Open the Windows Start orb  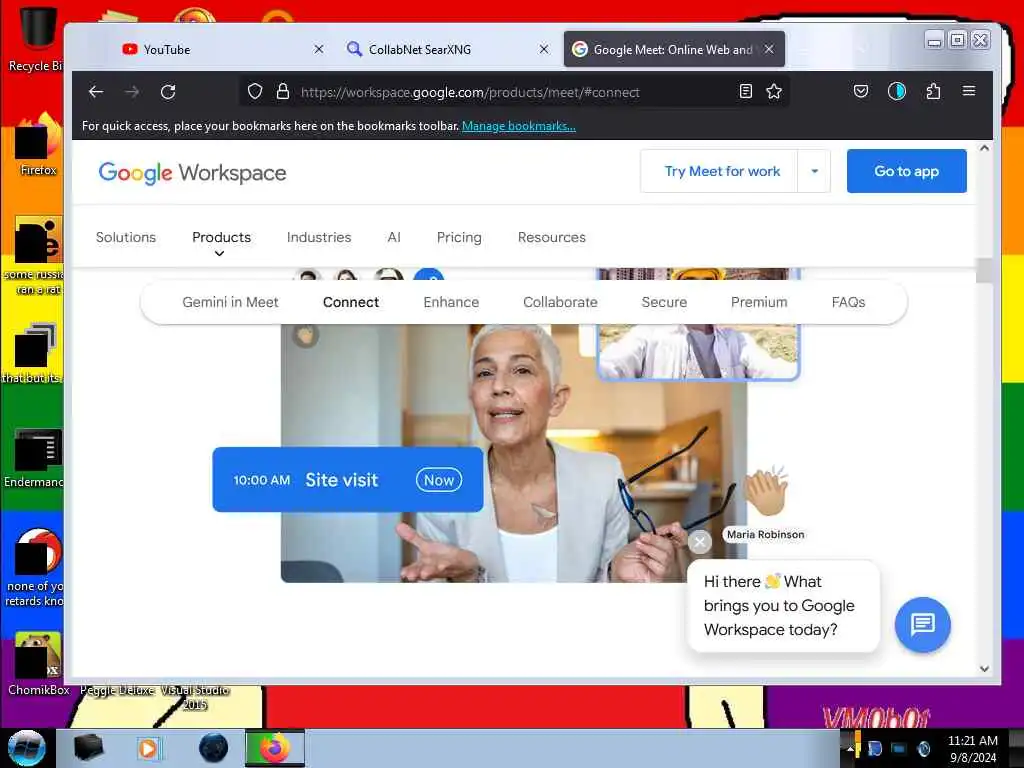pos(27,748)
